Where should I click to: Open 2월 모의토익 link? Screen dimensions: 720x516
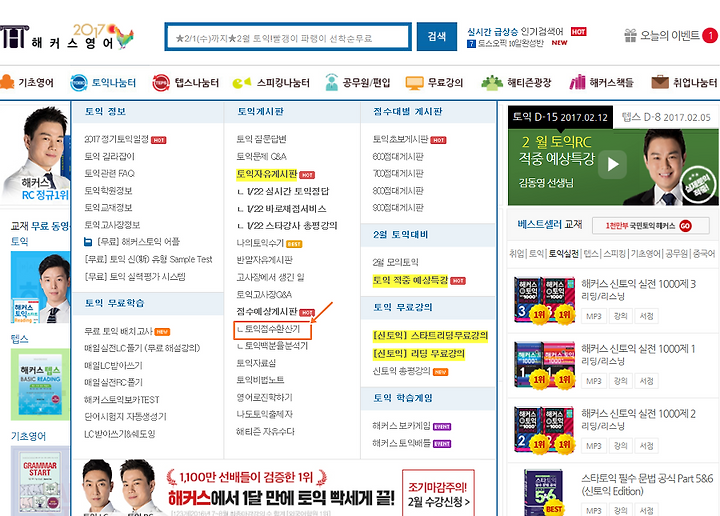tap(395, 263)
